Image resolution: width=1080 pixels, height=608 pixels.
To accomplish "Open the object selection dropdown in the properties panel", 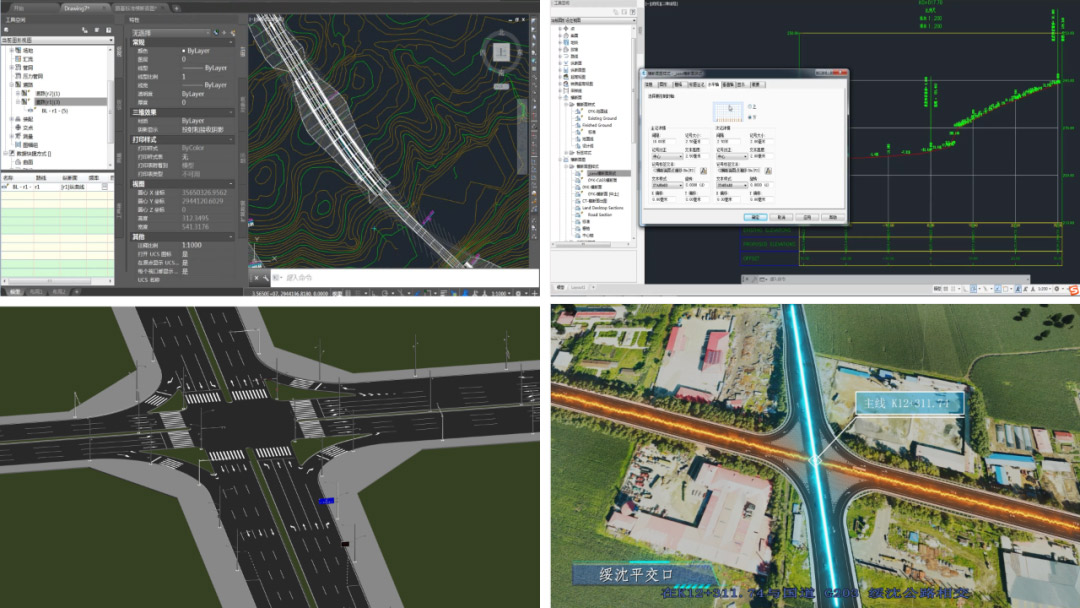I will [x=208, y=31].
